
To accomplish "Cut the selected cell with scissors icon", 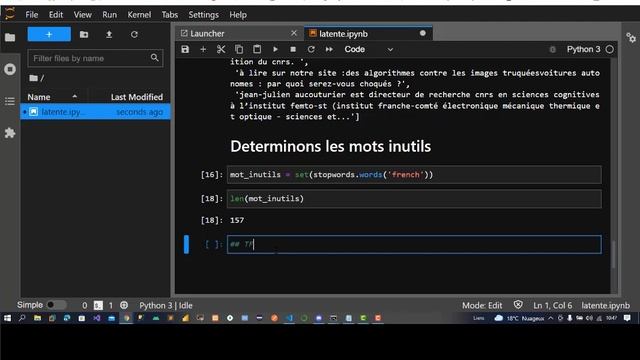I will 221,49.
